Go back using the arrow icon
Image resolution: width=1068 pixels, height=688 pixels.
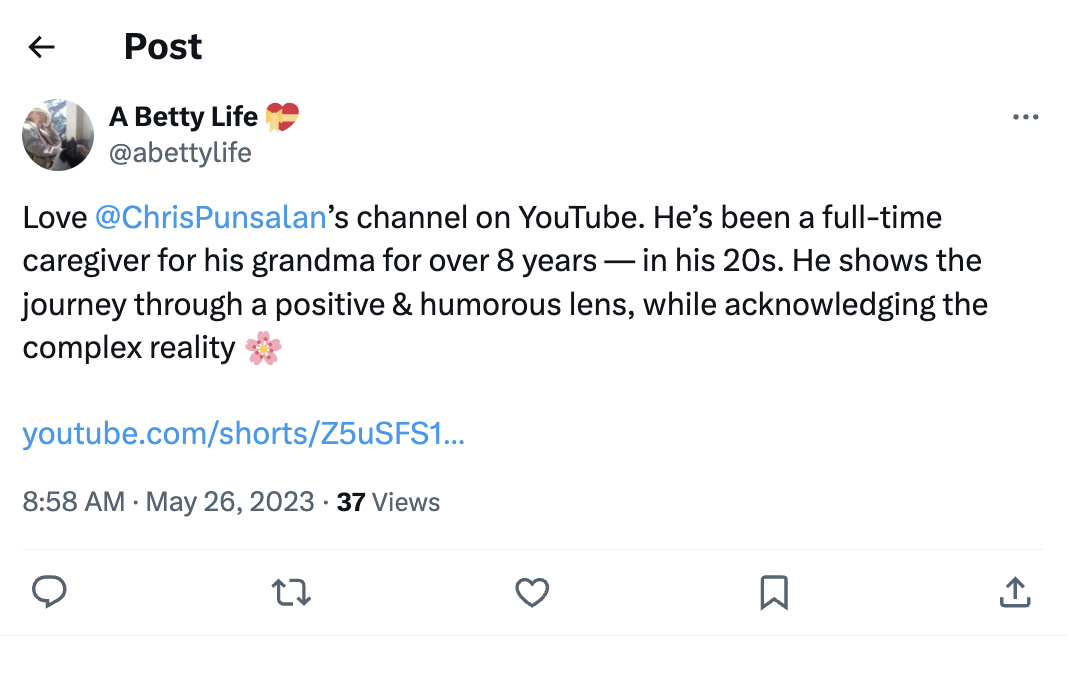coord(41,46)
